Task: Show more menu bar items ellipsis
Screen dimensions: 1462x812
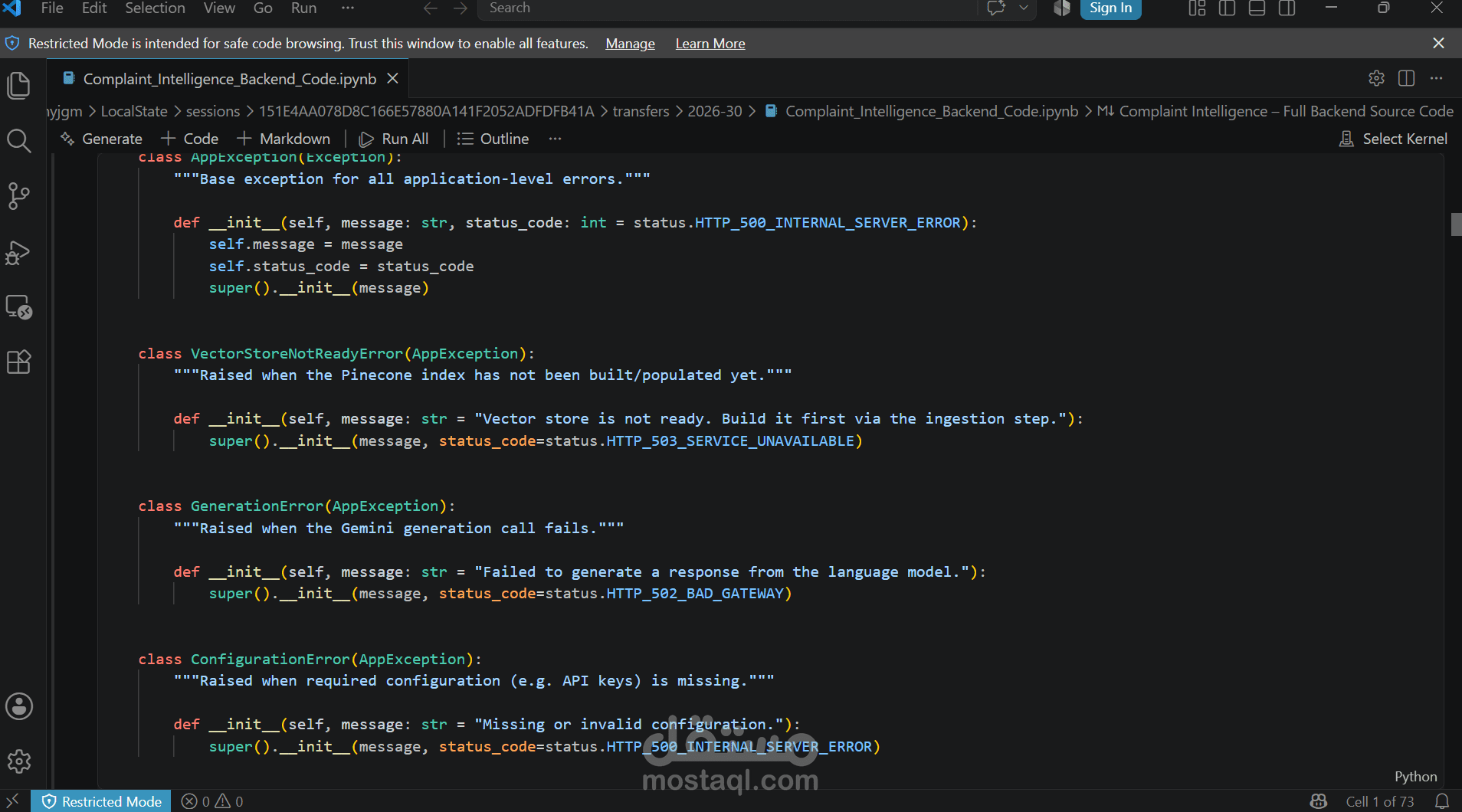Action: coord(348,8)
